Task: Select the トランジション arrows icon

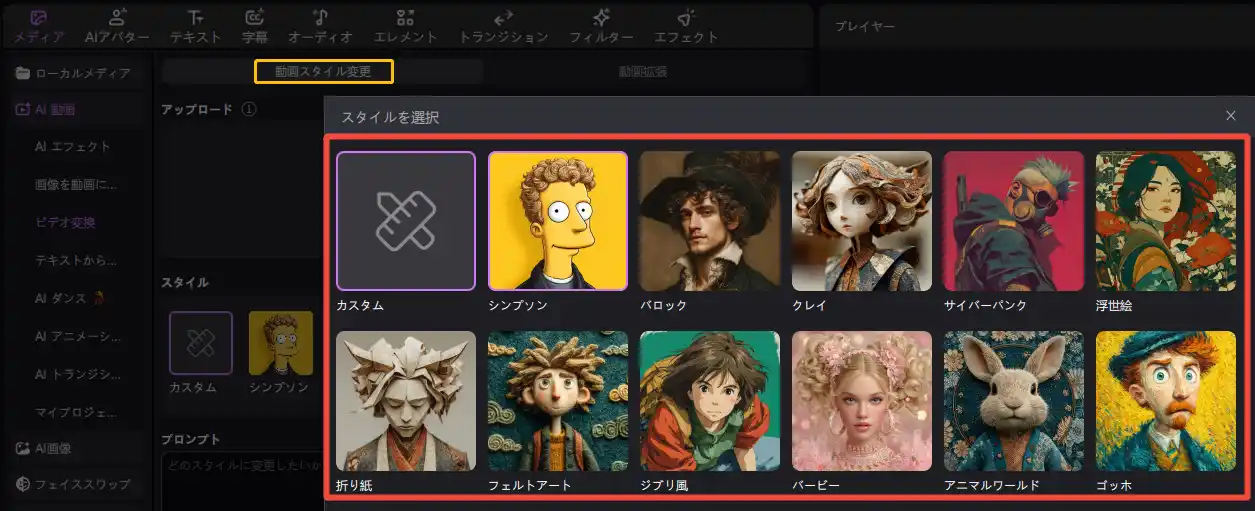Action: pos(503,18)
